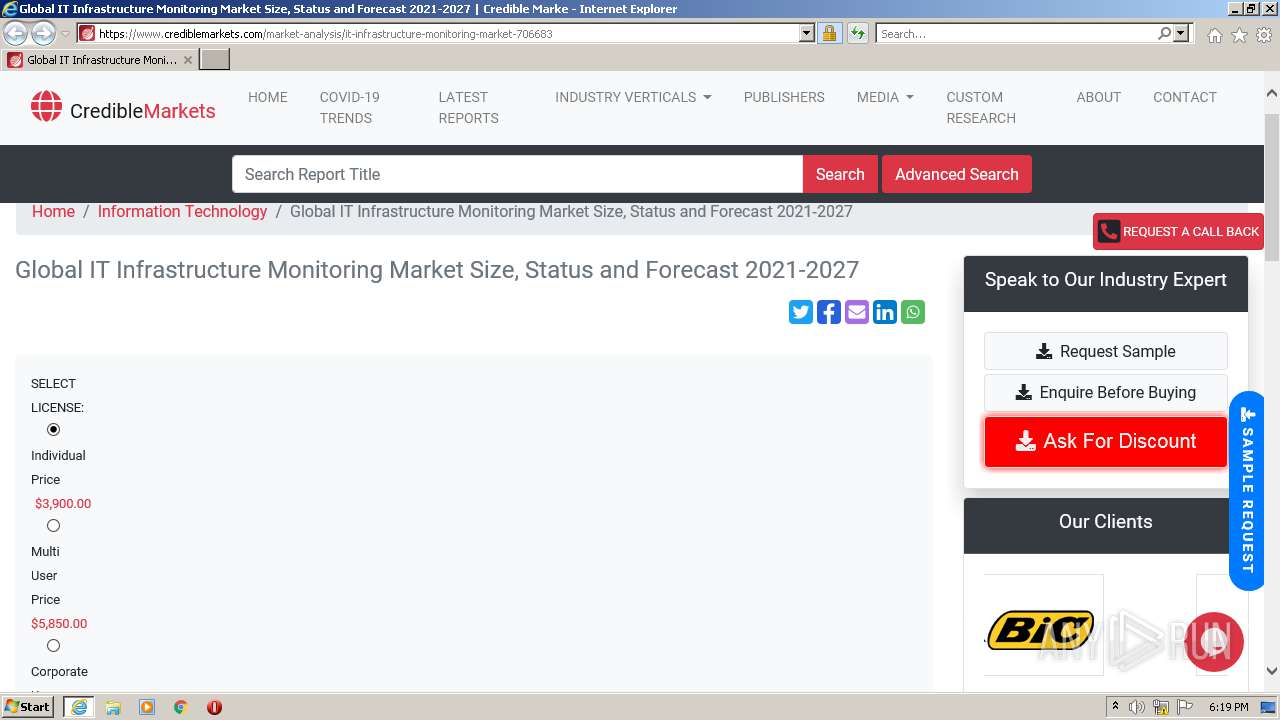Go back with browser back arrow

point(16,33)
